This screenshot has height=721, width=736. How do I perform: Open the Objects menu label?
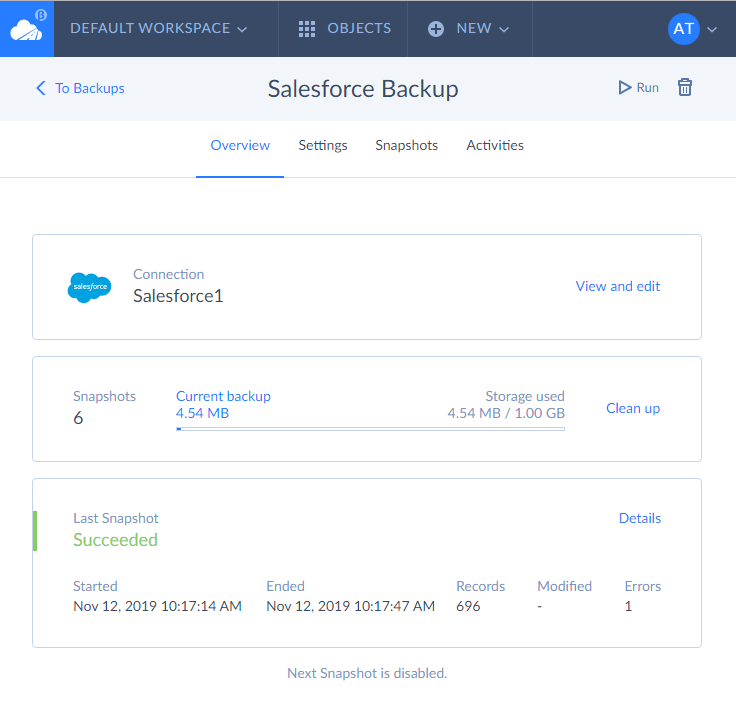[359, 29]
